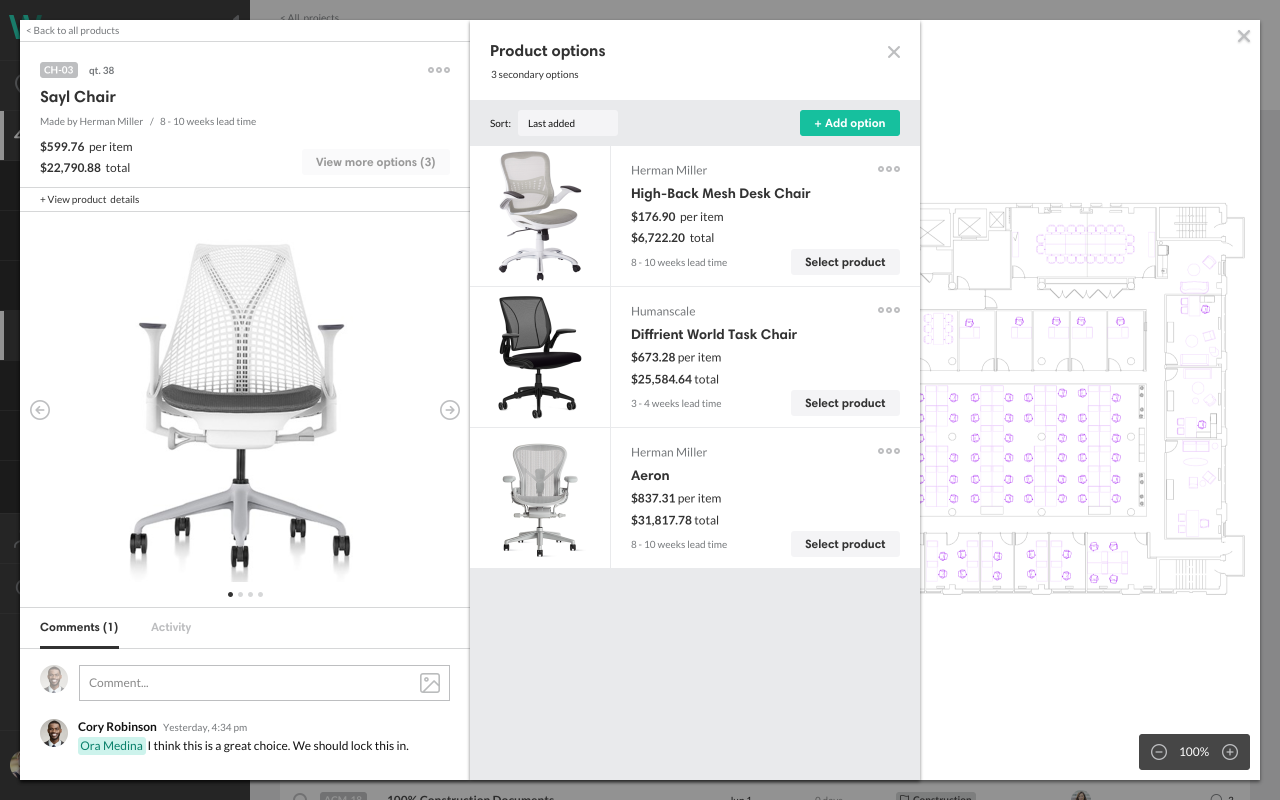Click the $599.76 per item price
Viewport: 1280px width, 800px height.
[86, 146]
